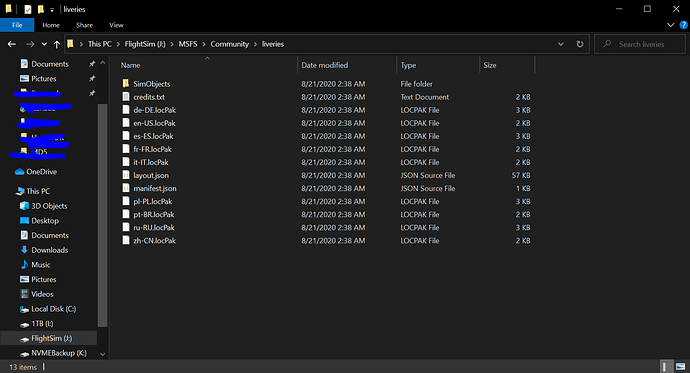Click navigation pane scroll up arrow
The height and width of the screenshot is (373, 690).
[103, 63]
